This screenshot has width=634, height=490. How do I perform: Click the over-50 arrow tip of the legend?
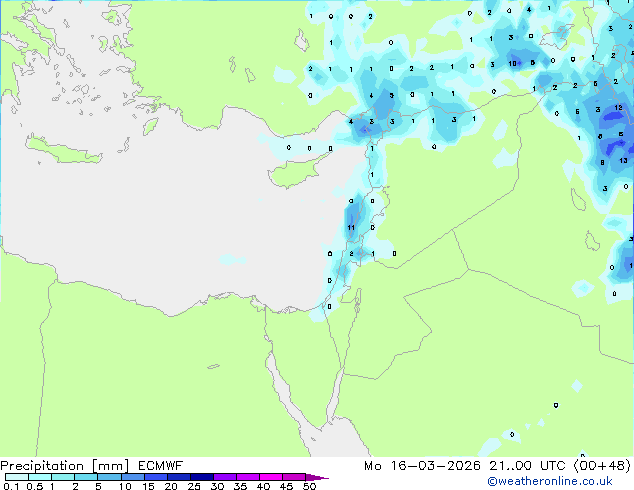(317, 478)
